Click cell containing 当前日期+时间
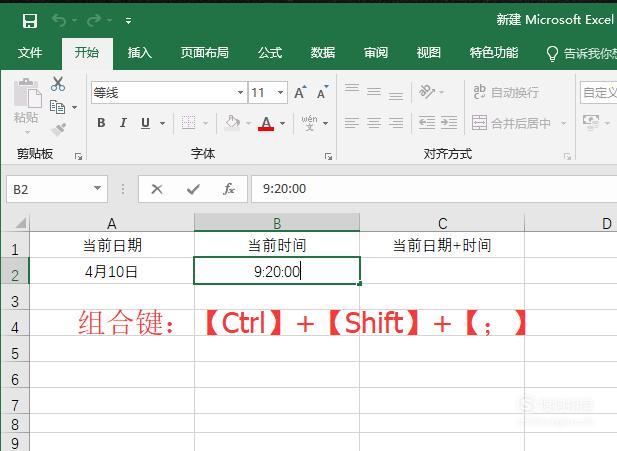The height and width of the screenshot is (451, 617). tap(442, 245)
